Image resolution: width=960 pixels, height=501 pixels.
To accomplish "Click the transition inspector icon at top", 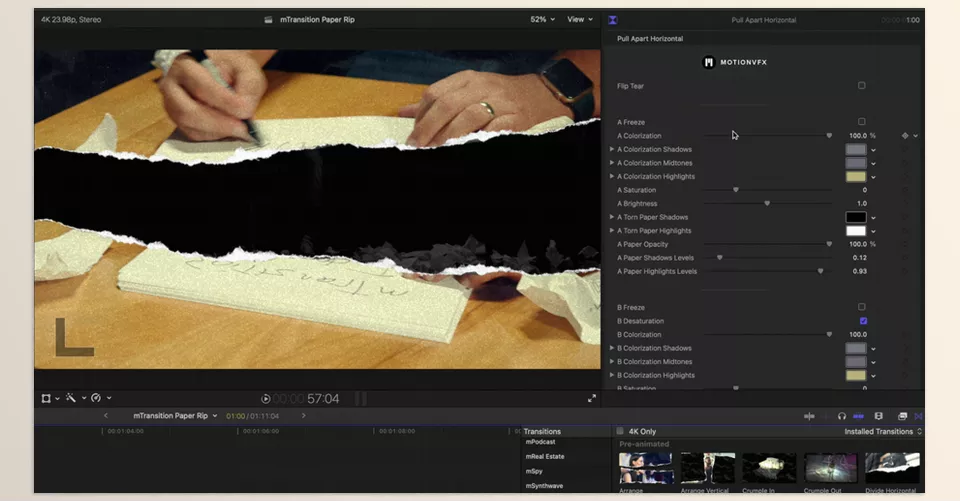I will (613, 20).
